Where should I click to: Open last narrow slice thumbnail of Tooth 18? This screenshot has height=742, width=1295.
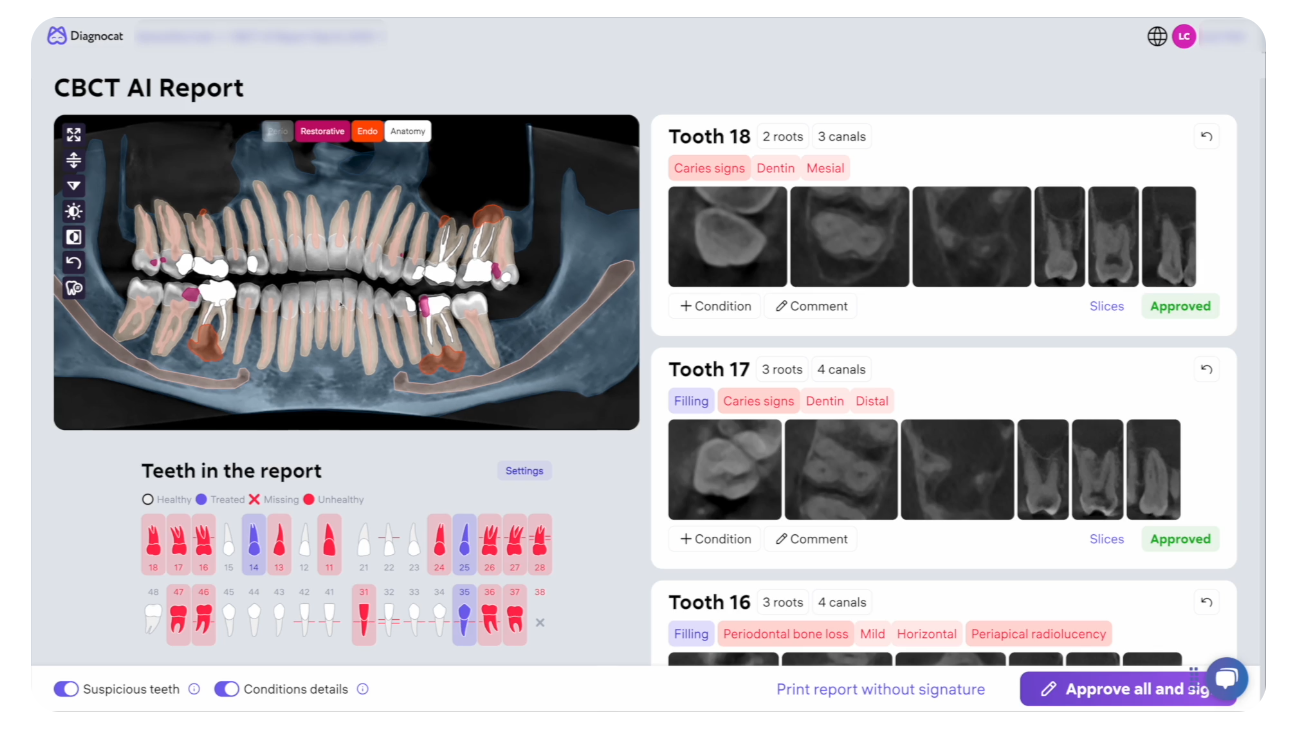[1169, 237]
